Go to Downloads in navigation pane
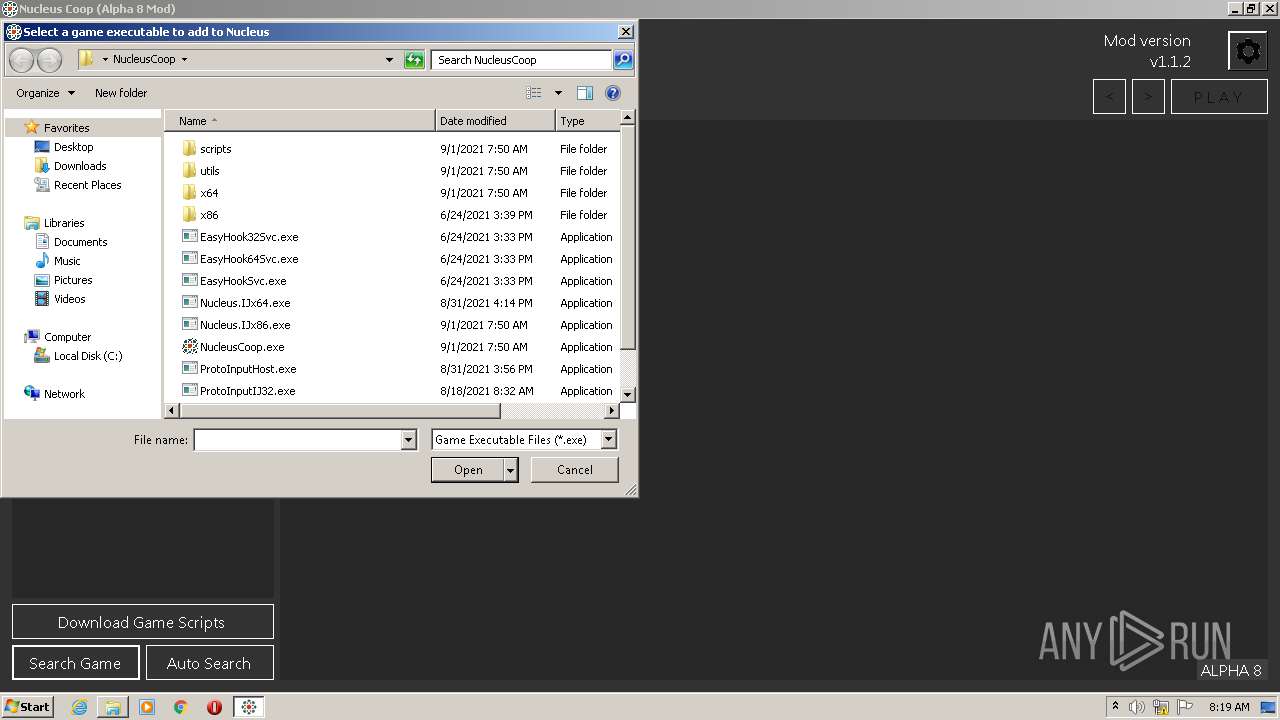 tap(80, 166)
